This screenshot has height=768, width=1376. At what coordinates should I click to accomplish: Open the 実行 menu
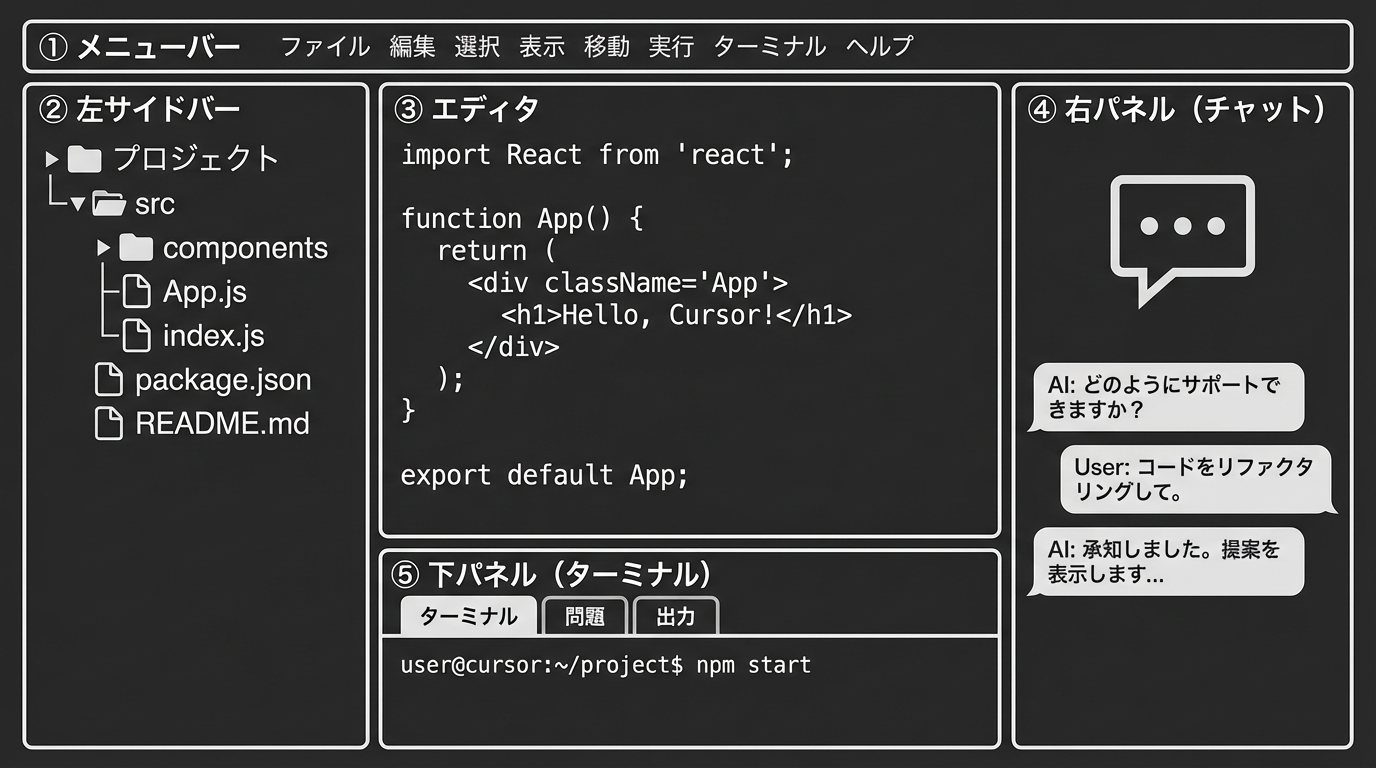670,45
